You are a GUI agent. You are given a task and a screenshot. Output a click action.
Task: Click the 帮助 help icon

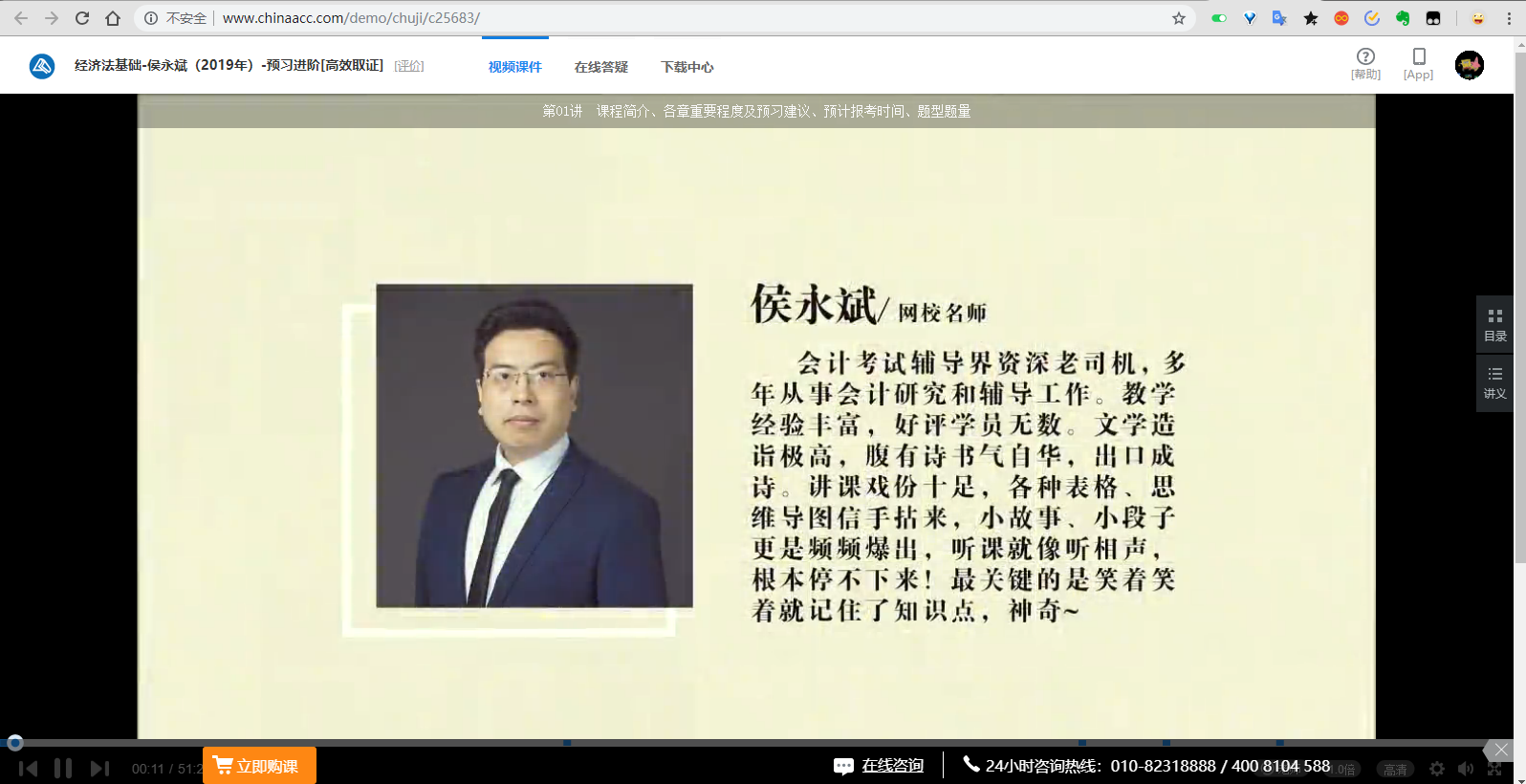[x=1365, y=63]
